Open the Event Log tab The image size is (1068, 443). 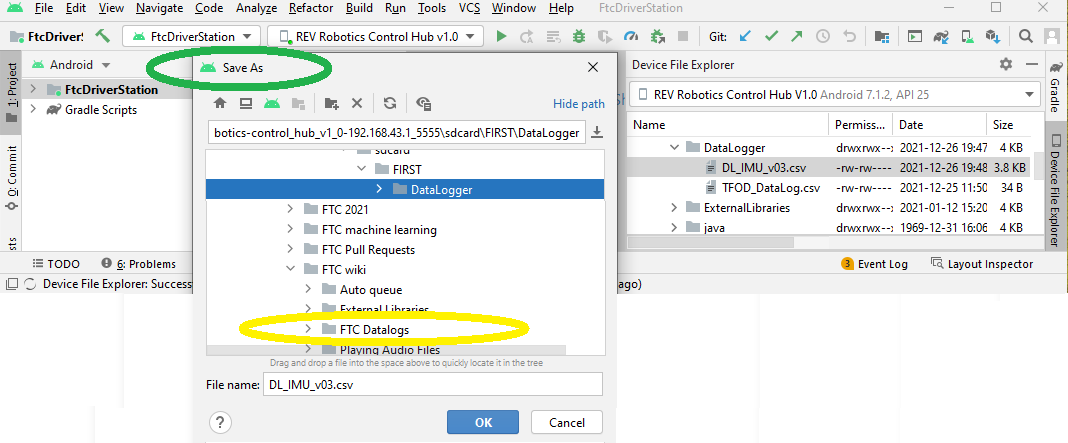click(x=875, y=264)
